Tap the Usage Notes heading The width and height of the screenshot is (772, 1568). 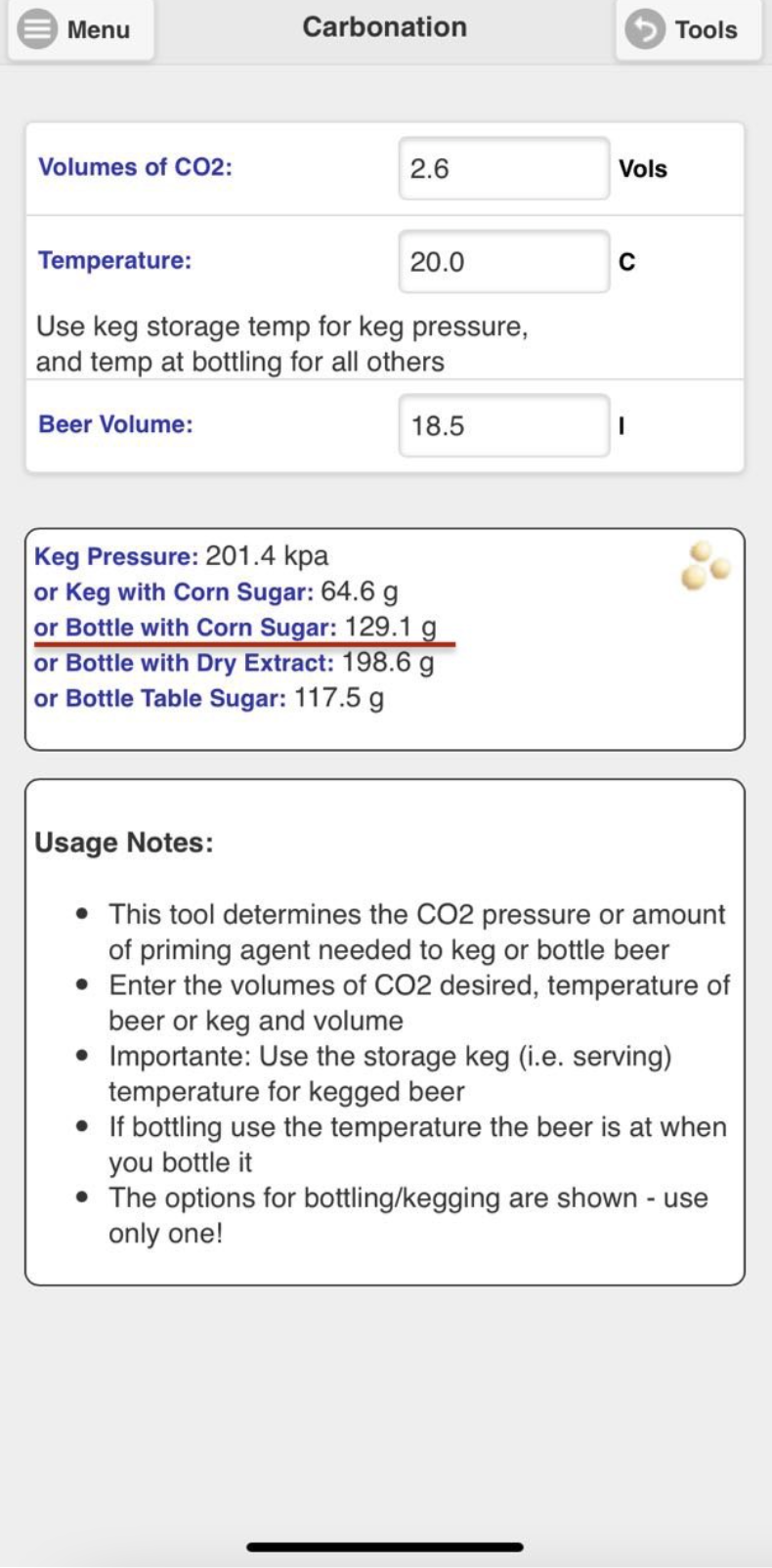(x=124, y=843)
